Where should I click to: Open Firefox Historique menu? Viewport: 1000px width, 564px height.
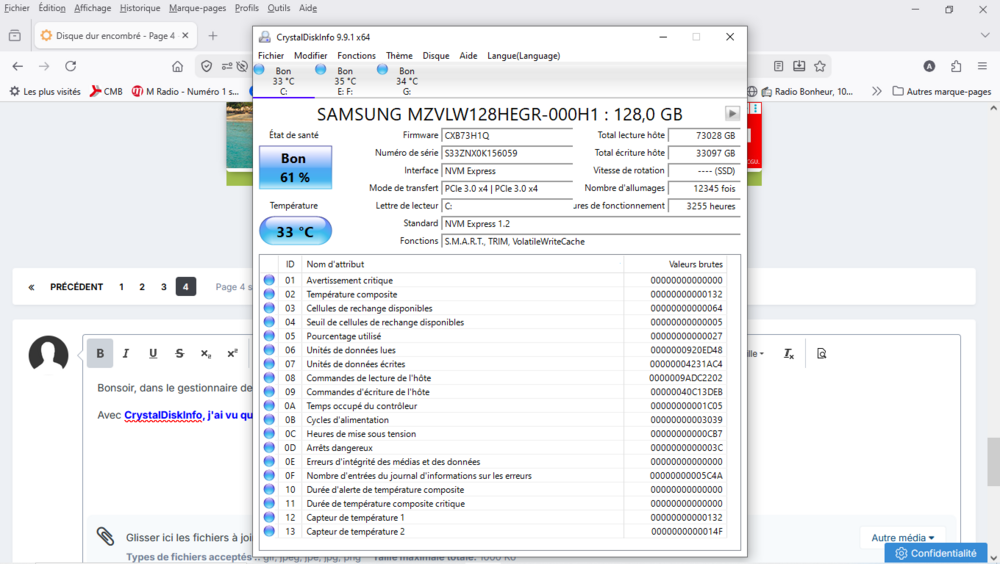[x=140, y=8]
